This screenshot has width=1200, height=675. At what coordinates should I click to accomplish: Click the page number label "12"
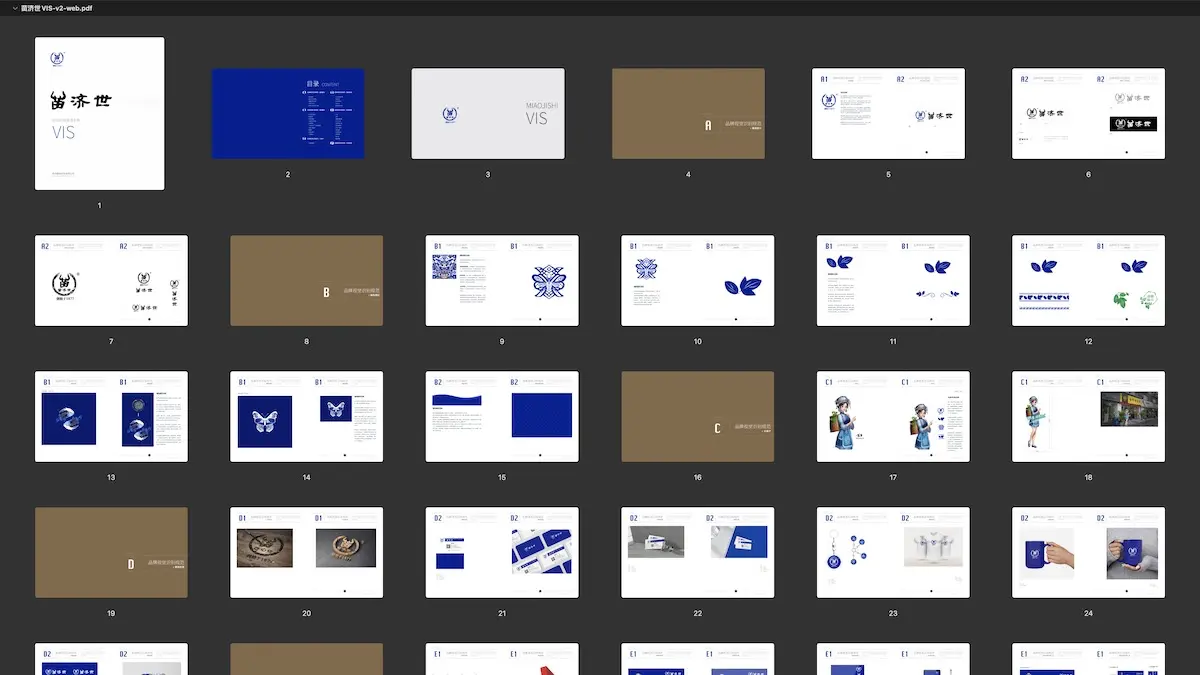coord(1088,341)
